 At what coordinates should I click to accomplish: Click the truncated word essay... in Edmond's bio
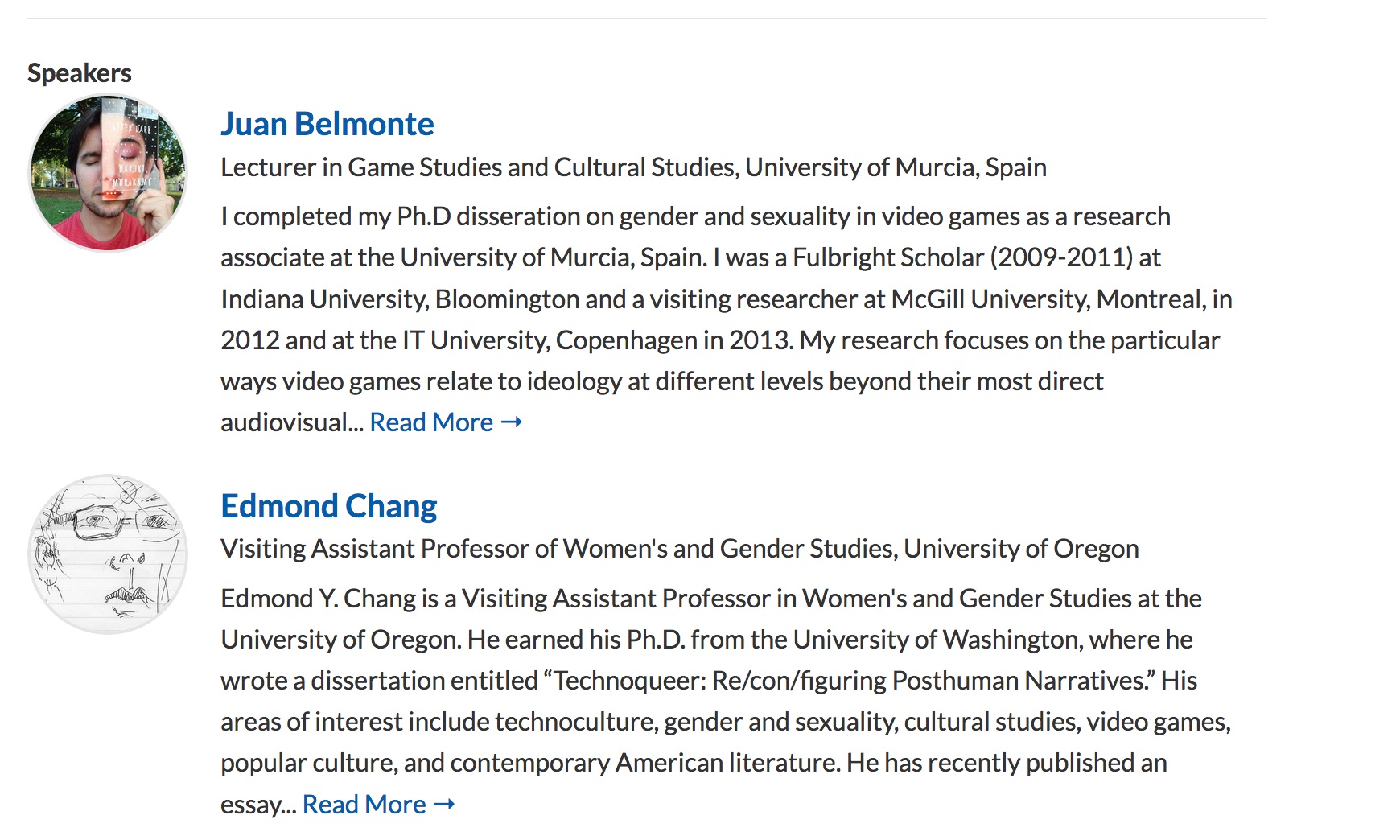(259, 805)
